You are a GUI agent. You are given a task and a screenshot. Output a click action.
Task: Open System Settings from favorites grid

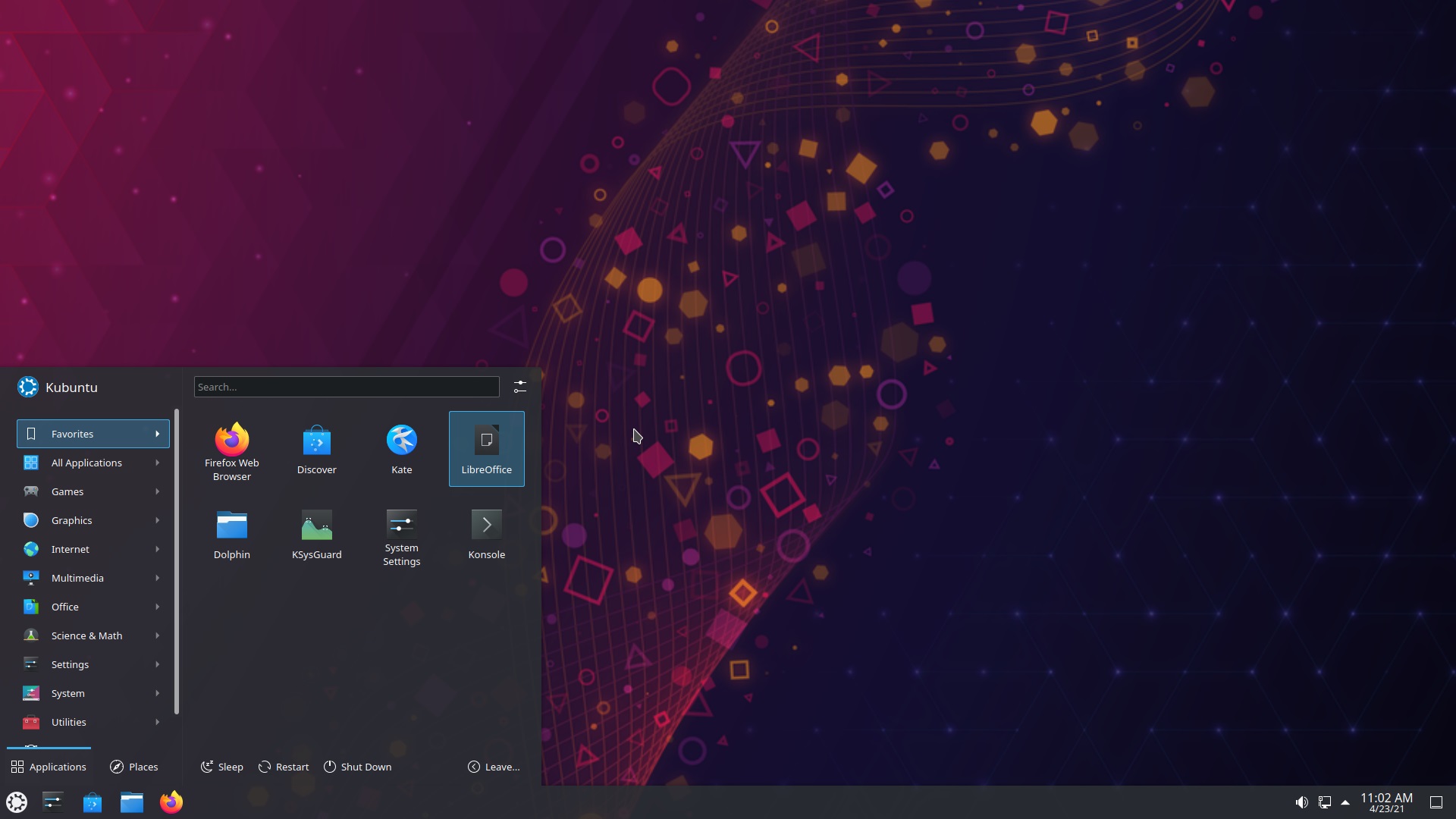click(401, 534)
